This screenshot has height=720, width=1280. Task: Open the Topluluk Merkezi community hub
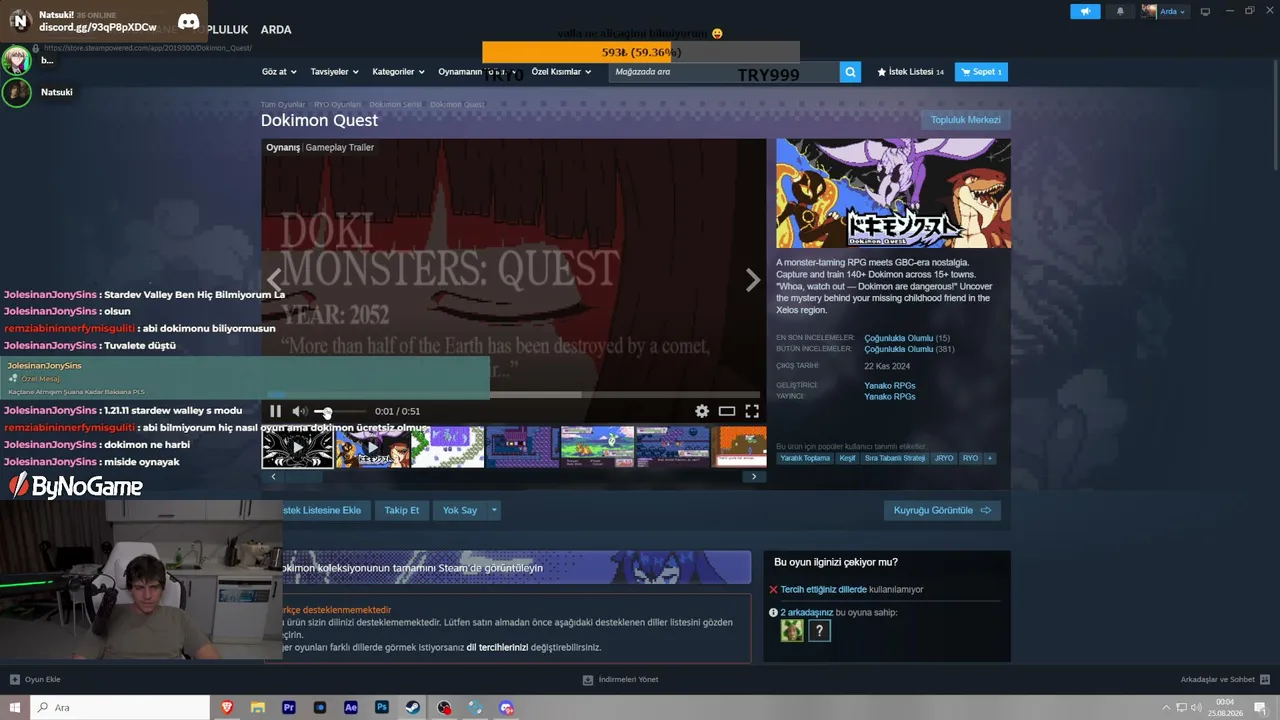pos(966,120)
